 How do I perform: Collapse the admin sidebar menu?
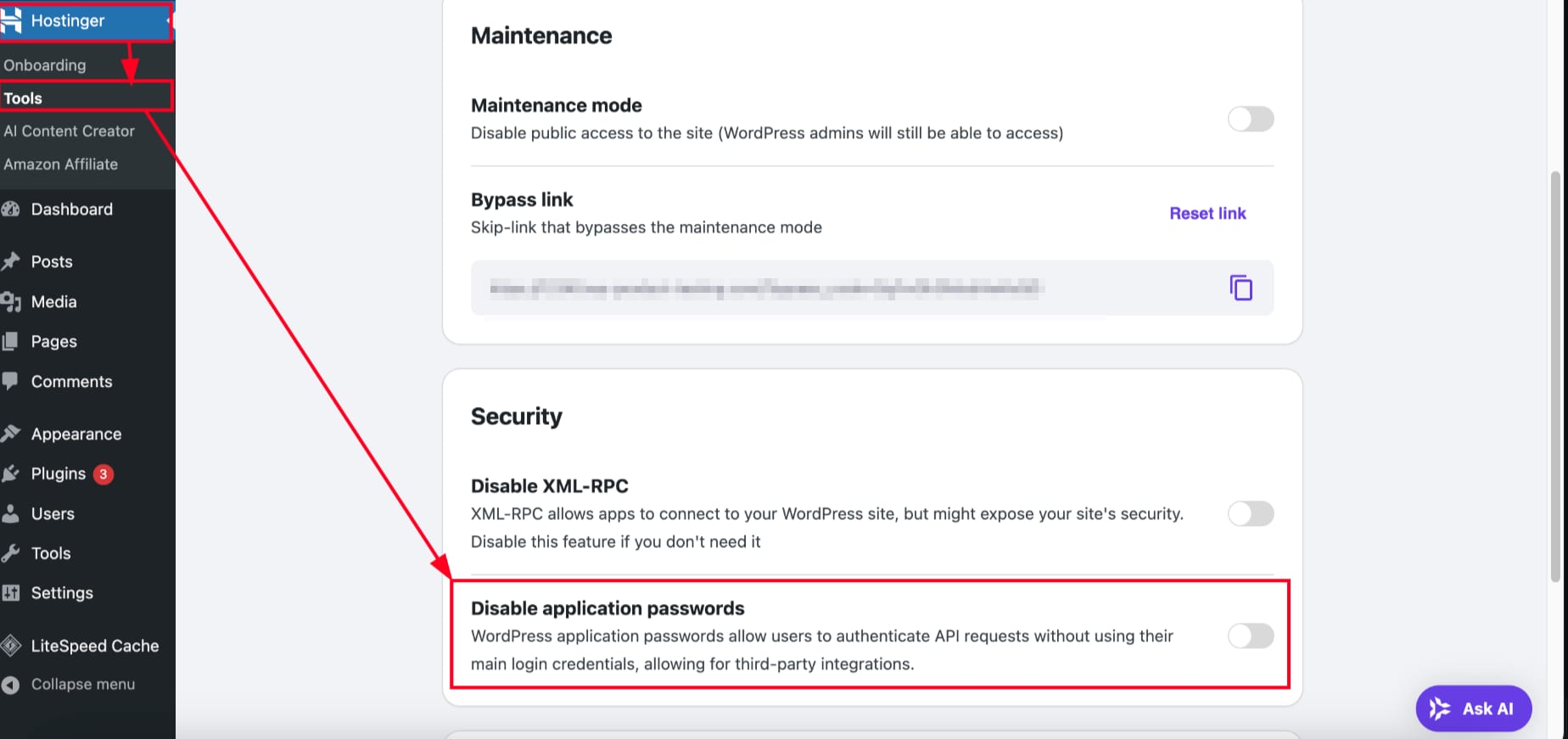pyautogui.click(x=70, y=685)
